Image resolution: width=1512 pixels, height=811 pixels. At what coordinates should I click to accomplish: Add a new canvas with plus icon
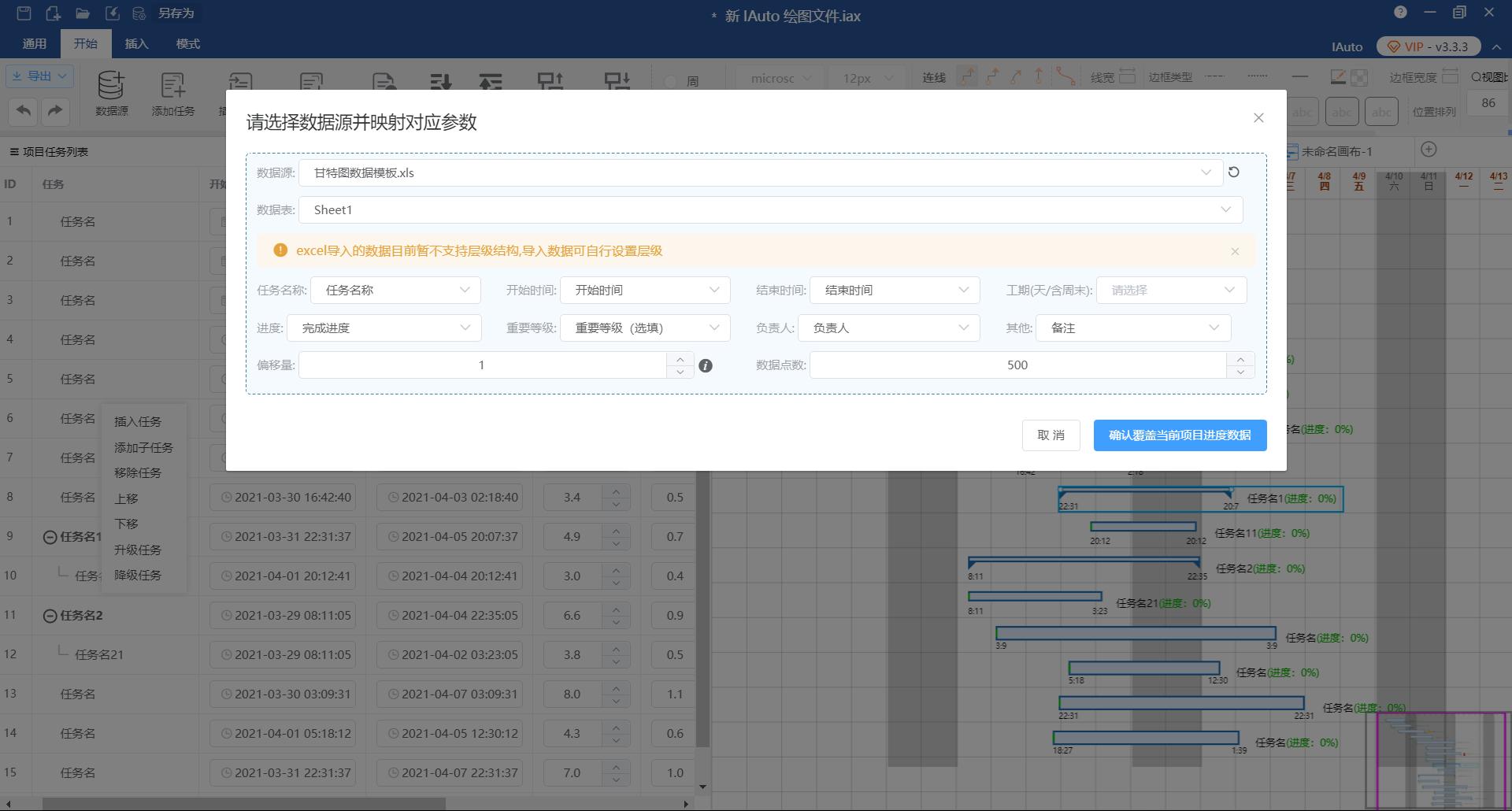click(1429, 150)
